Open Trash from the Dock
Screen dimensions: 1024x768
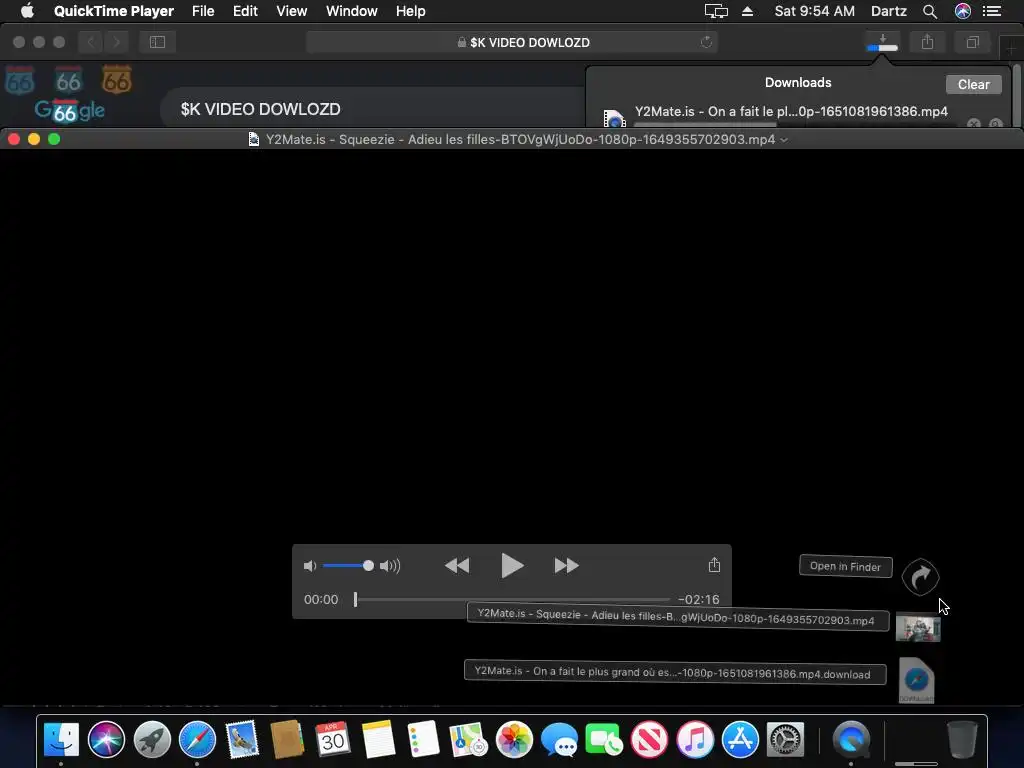point(962,739)
